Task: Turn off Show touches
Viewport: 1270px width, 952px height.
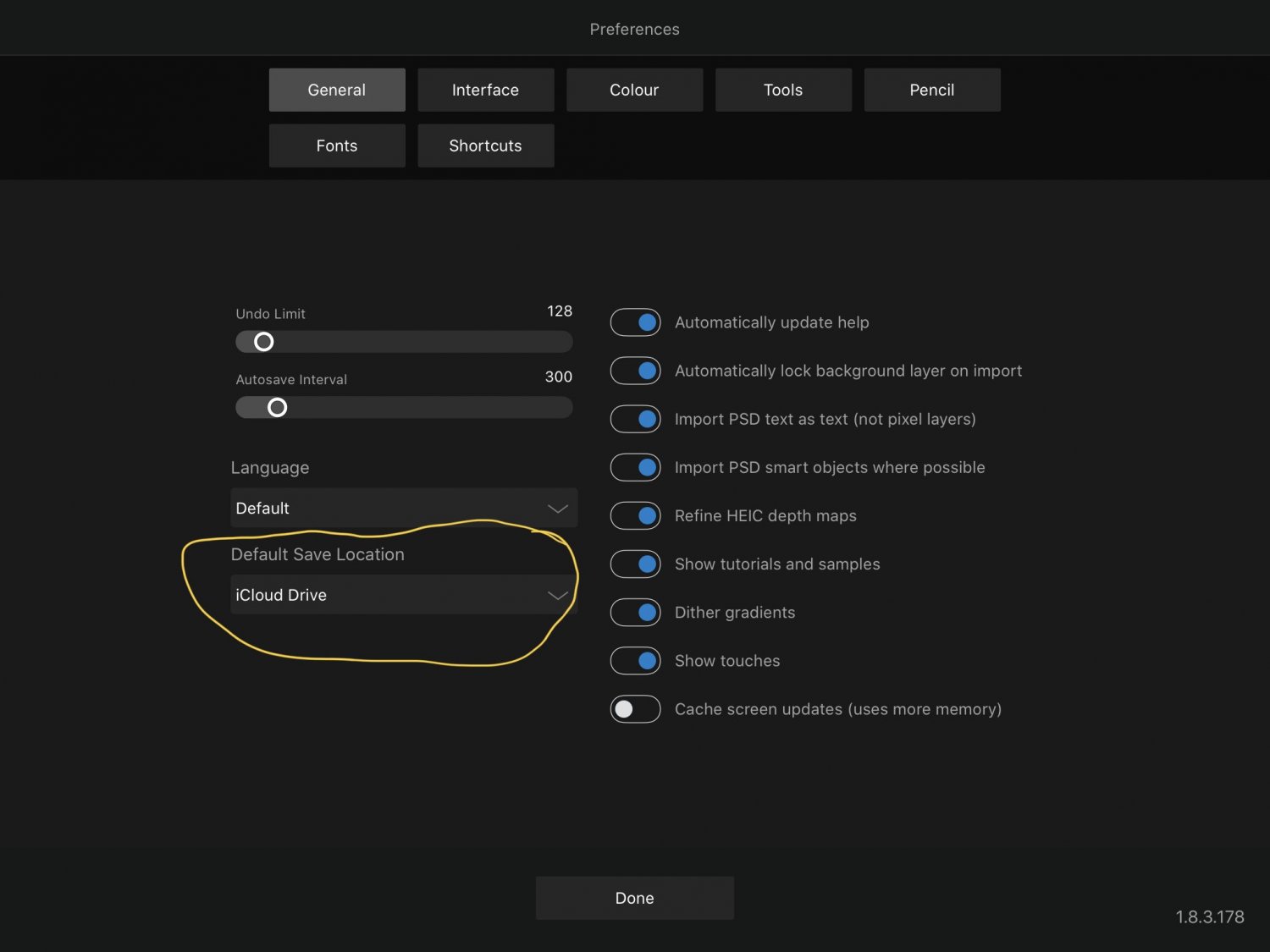Action: (x=635, y=661)
